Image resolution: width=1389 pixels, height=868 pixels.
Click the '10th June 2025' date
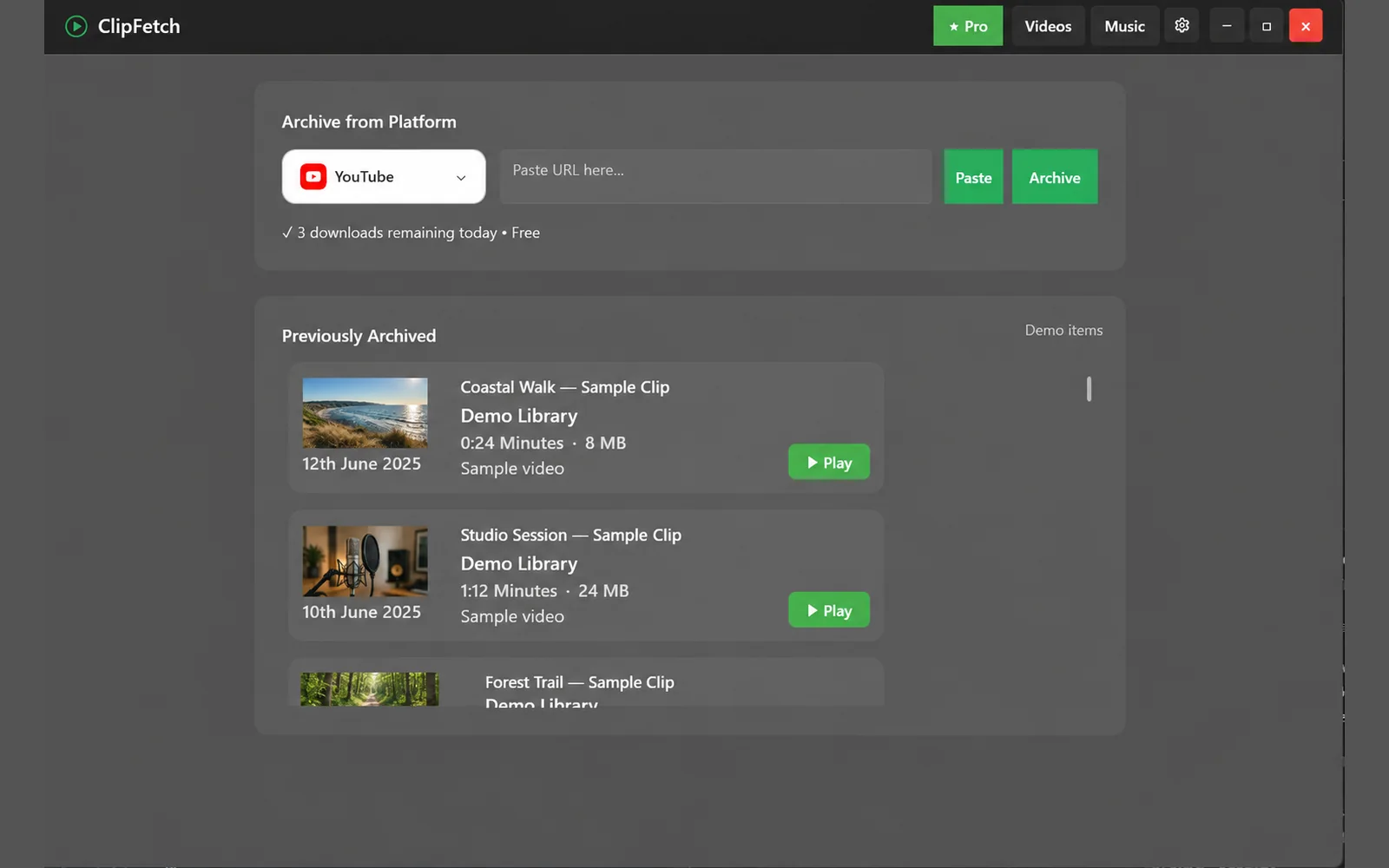pos(361,612)
